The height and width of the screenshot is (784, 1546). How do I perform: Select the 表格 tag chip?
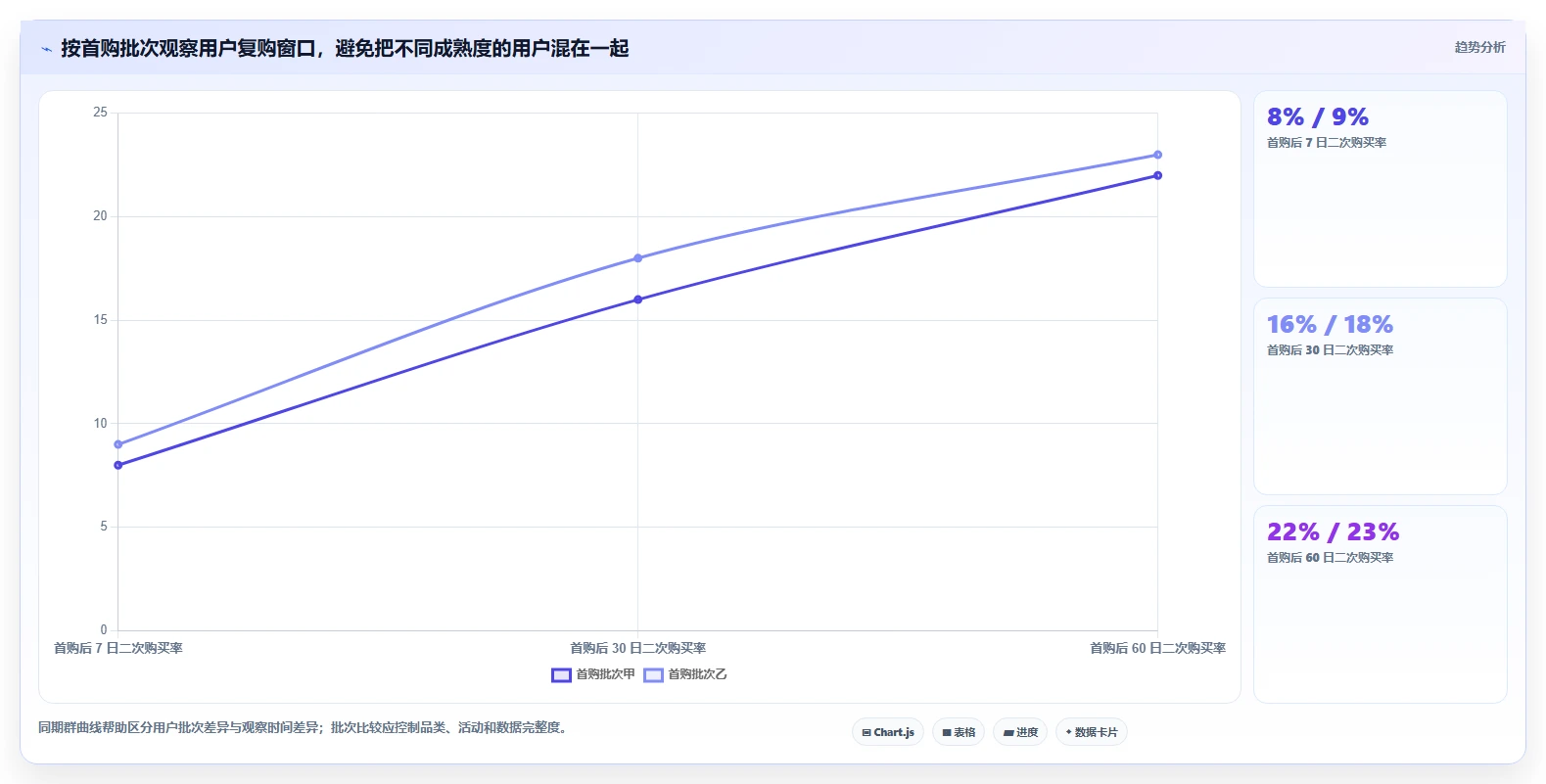point(959,732)
